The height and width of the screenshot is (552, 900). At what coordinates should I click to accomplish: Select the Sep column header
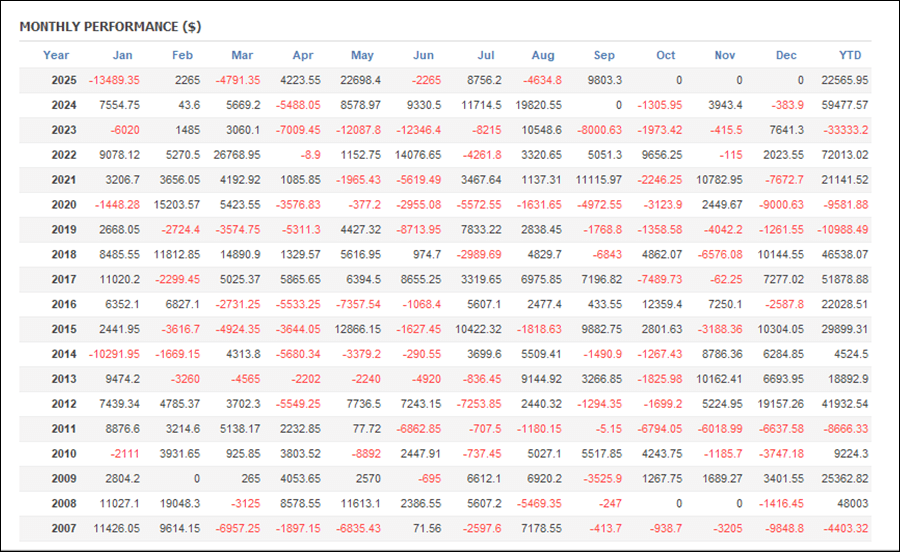[x=604, y=56]
